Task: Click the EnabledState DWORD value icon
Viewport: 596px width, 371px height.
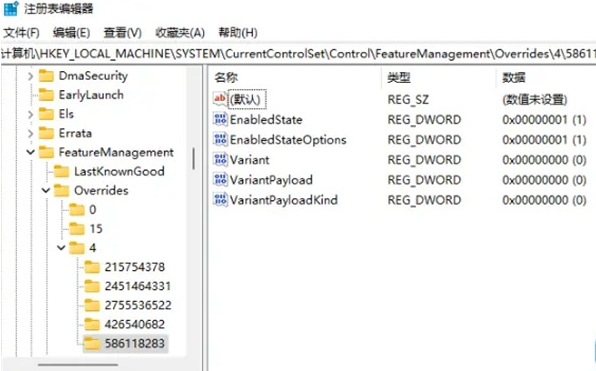Action: [220, 119]
